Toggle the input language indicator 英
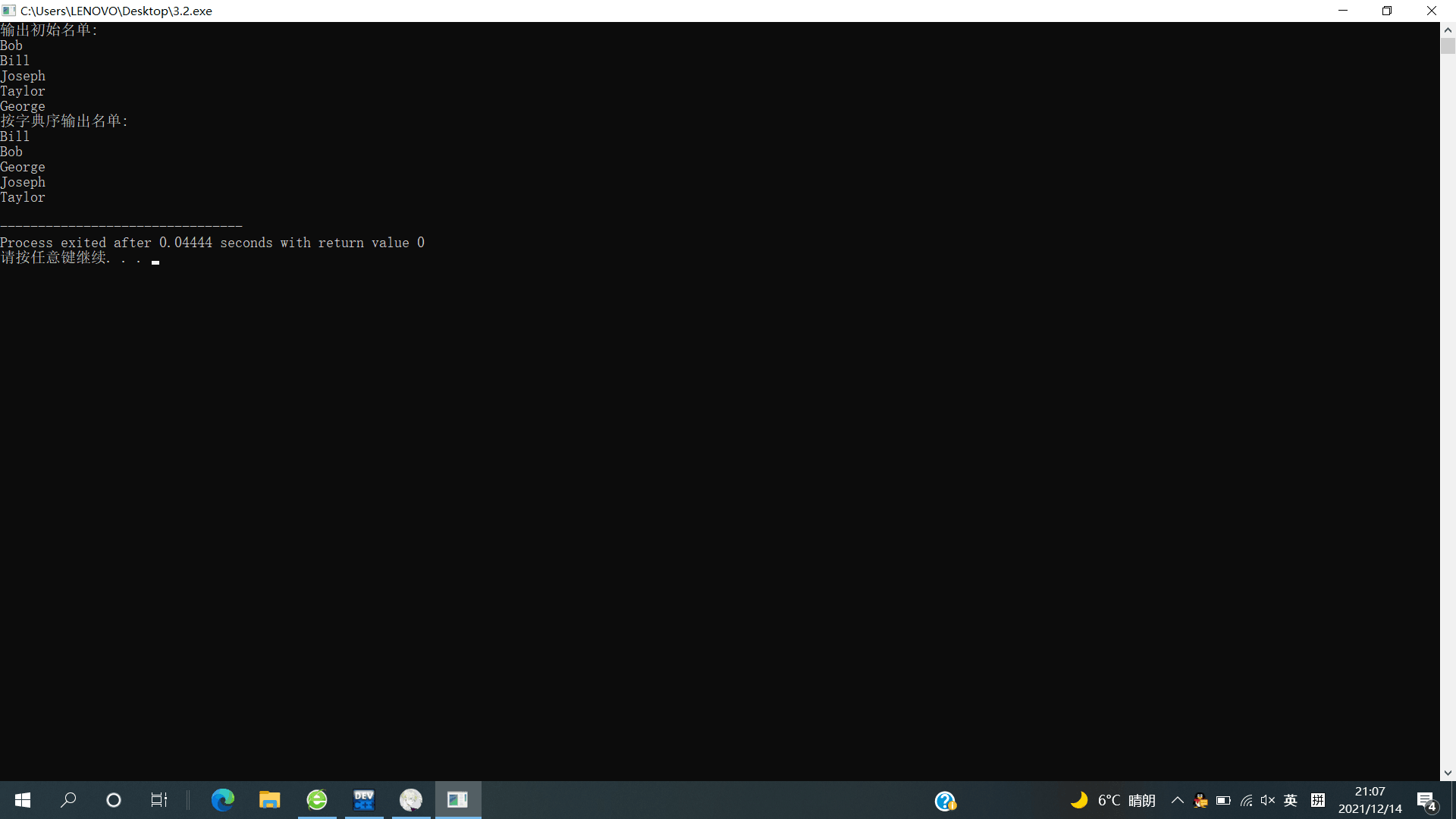Viewport: 1456px width, 819px height. [x=1291, y=801]
